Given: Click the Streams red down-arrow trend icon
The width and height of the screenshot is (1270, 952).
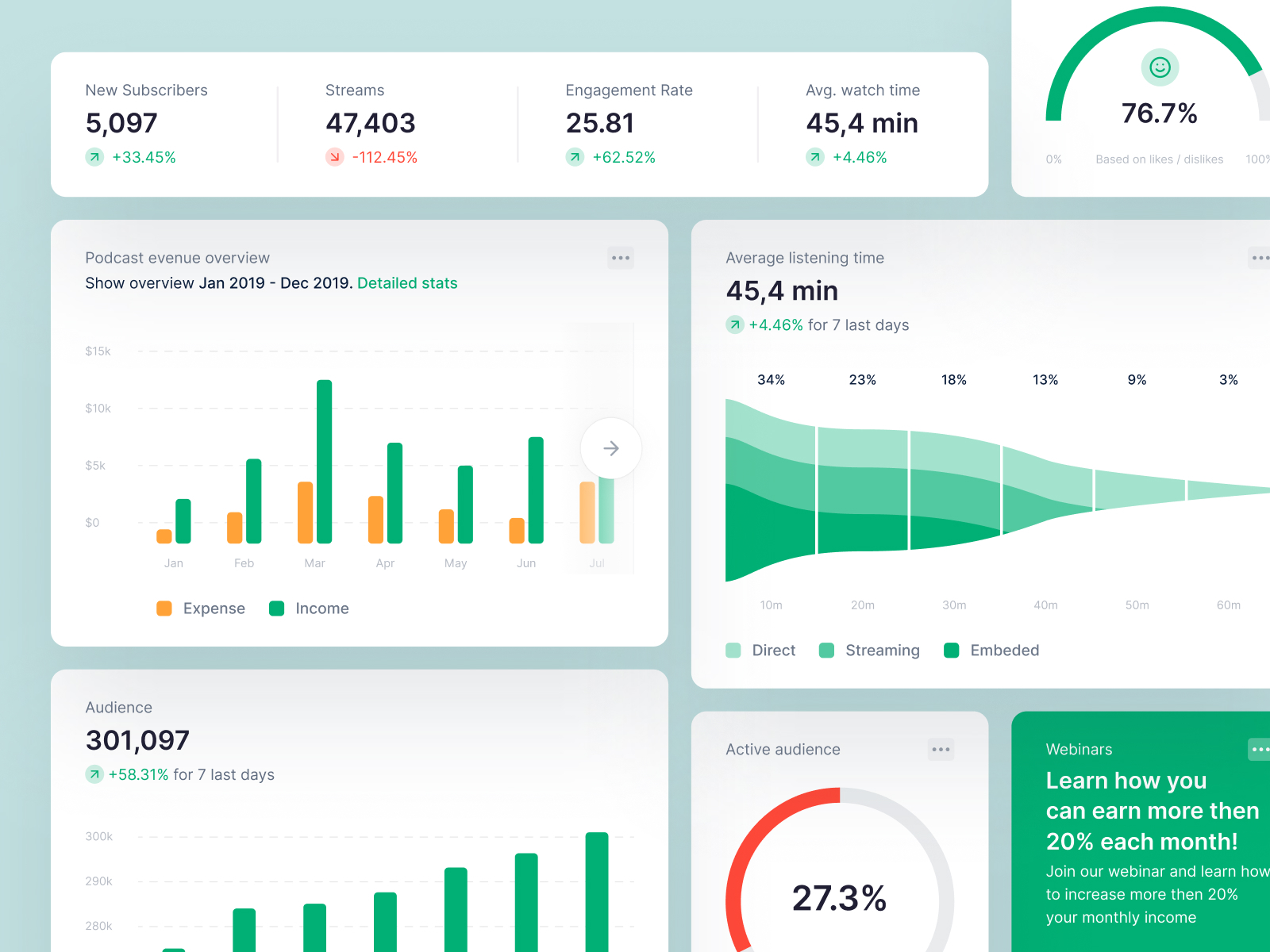Looking at the screenshot, I should (335, 157).
